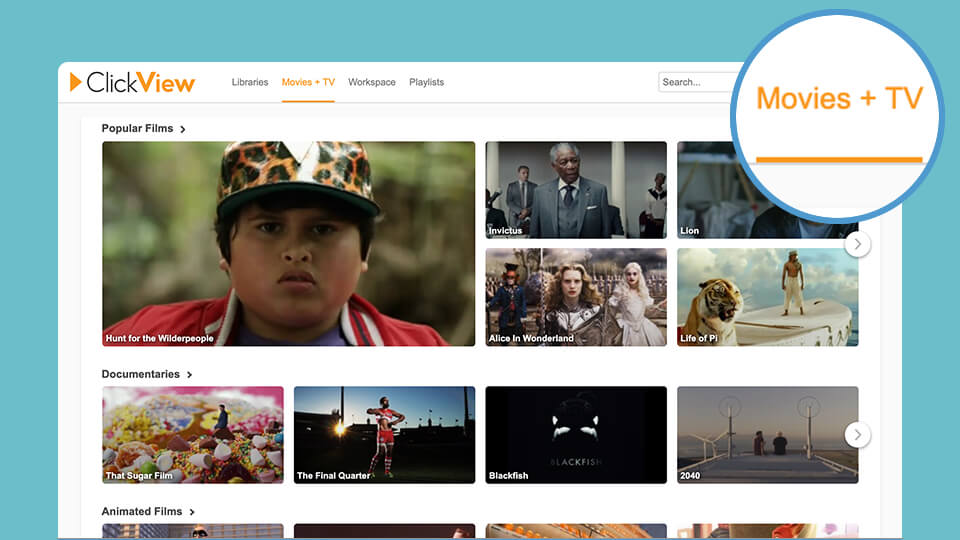Open the Playlists tab
960x540 pixels.
(x=426, y=82)
